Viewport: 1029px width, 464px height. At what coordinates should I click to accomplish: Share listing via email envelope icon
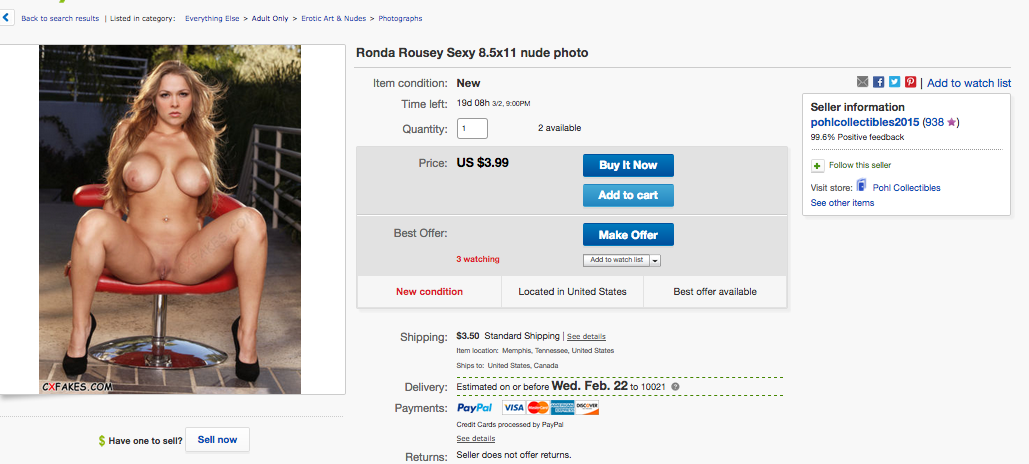(x=862, y=82)
